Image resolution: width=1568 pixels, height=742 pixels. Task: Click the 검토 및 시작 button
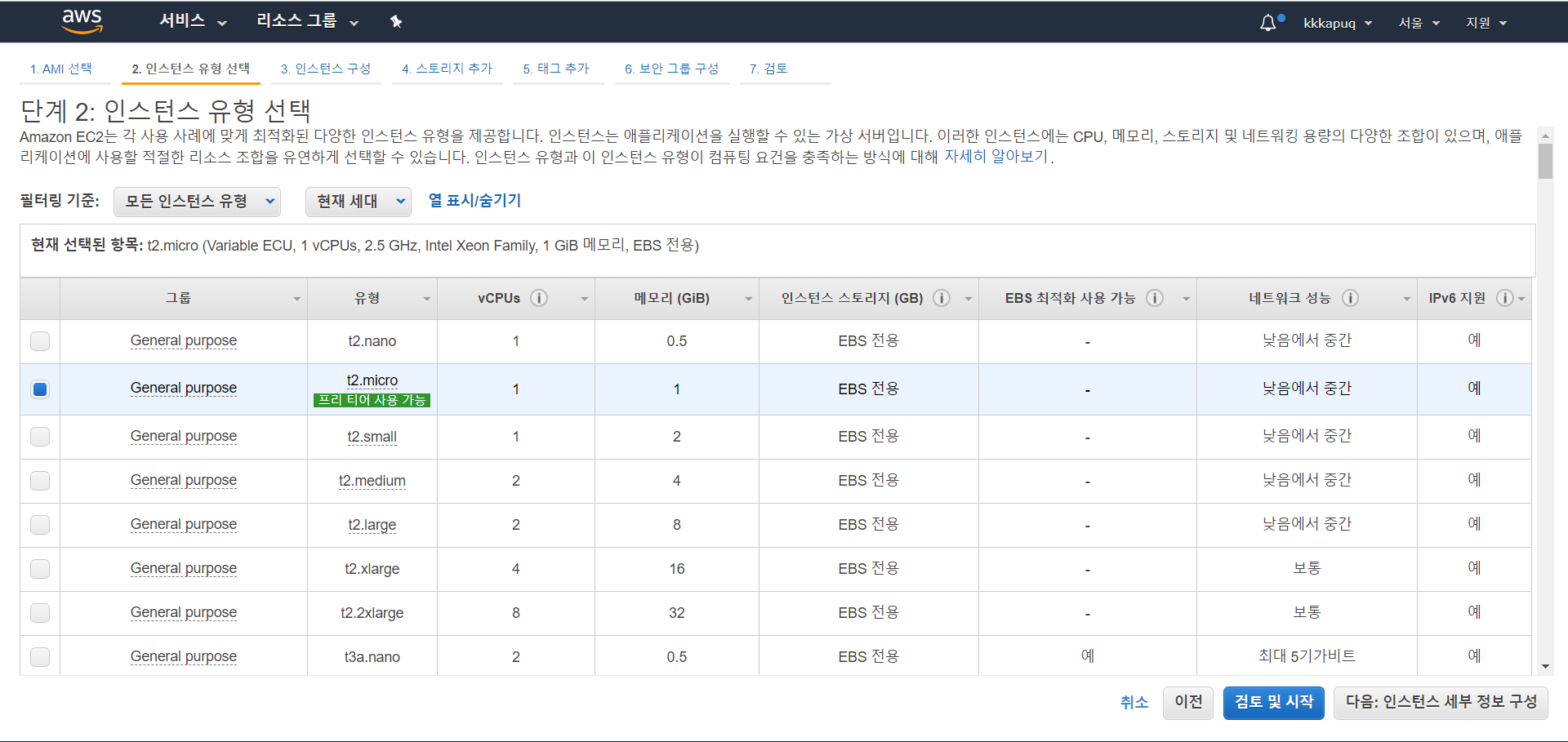1274,702
